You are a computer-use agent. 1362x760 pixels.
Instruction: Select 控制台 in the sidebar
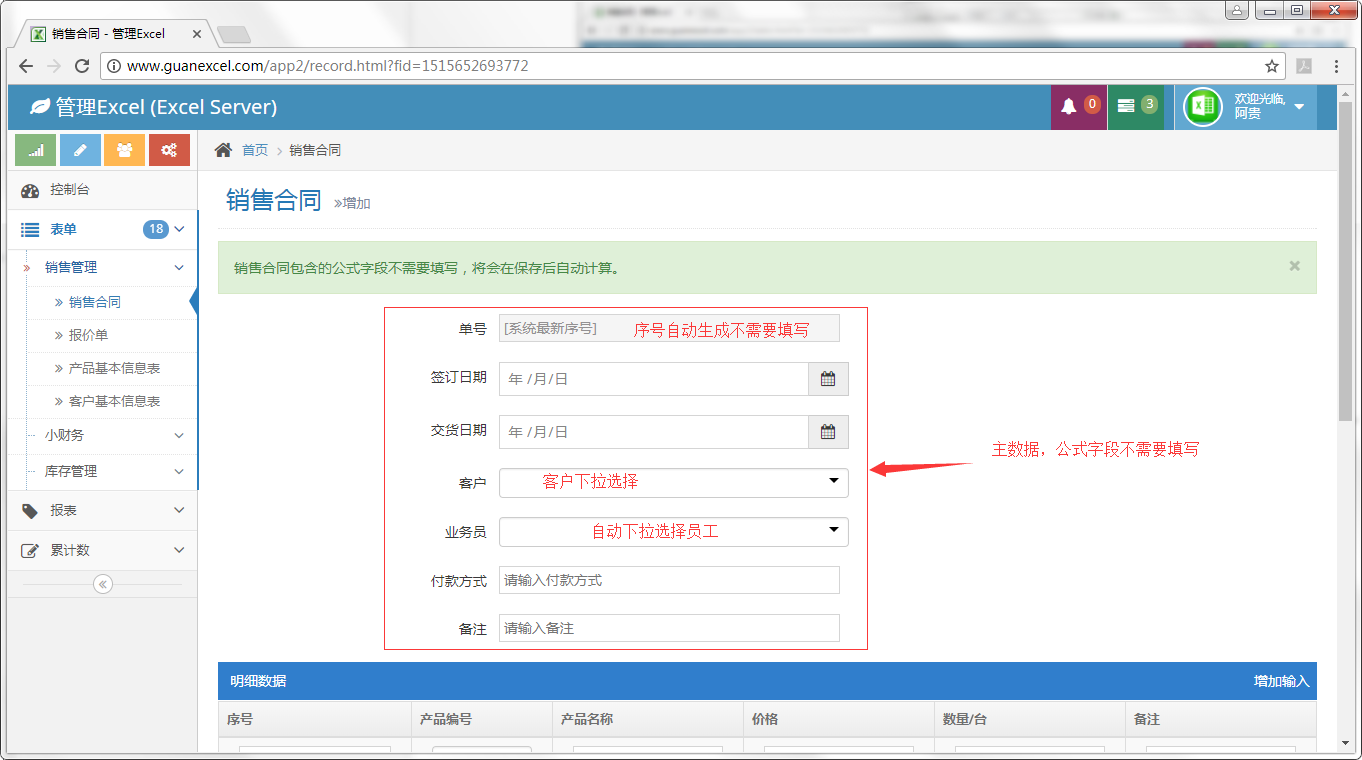(70, 190)
